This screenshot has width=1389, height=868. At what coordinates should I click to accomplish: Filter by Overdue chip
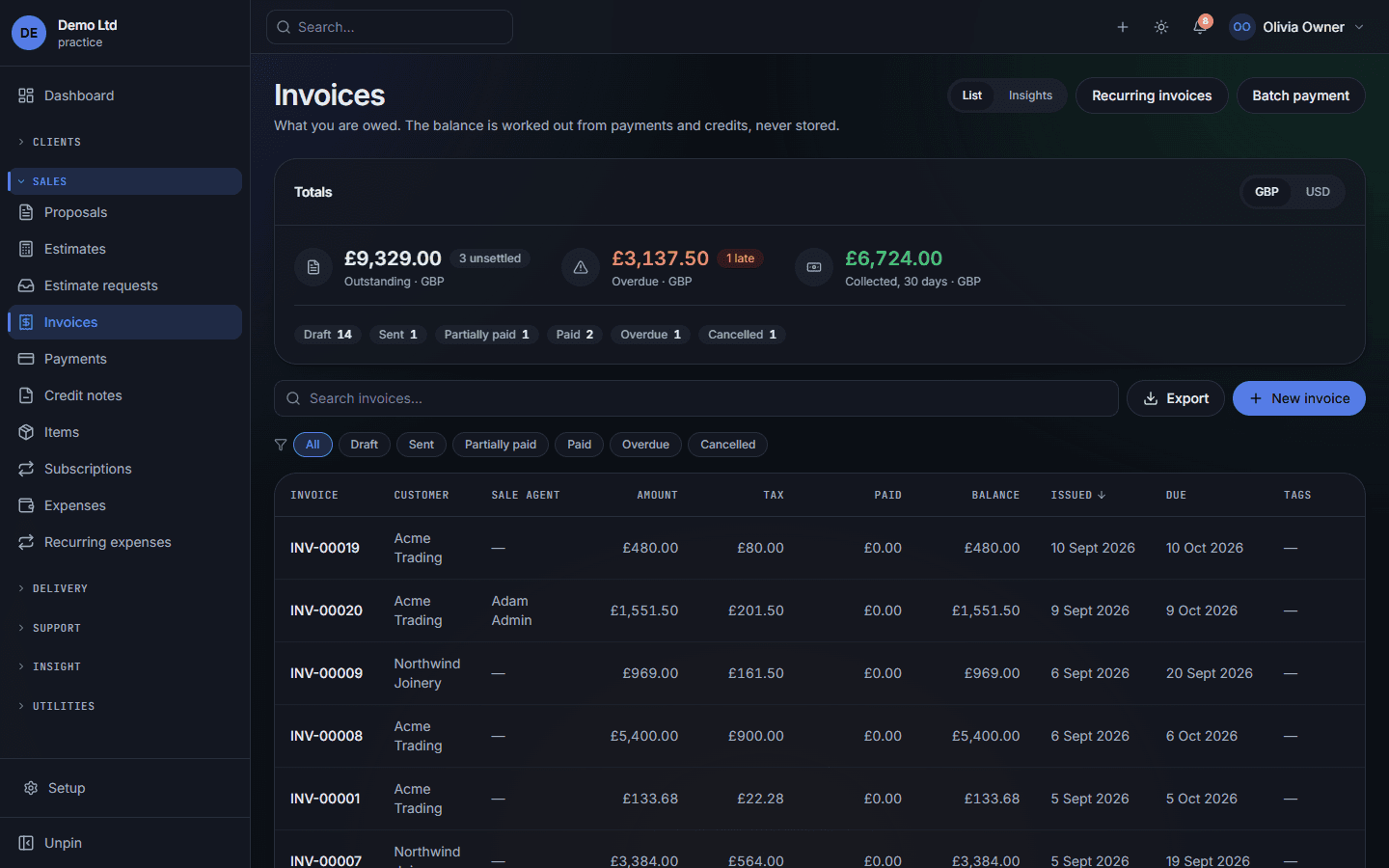click(x=645, y=445)
